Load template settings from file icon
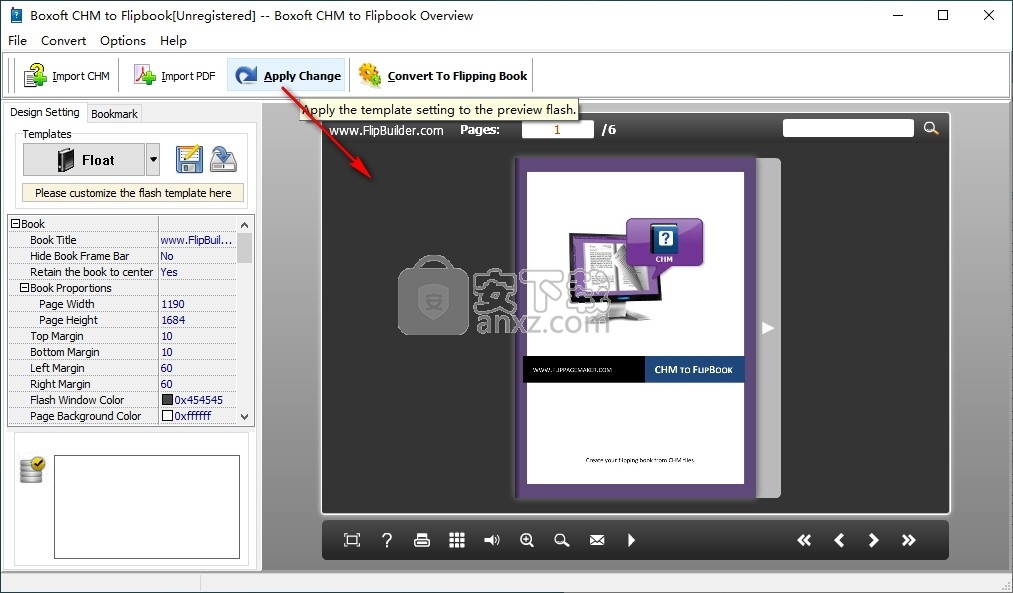The image size is (1013, 593). [x=224, y=160]
